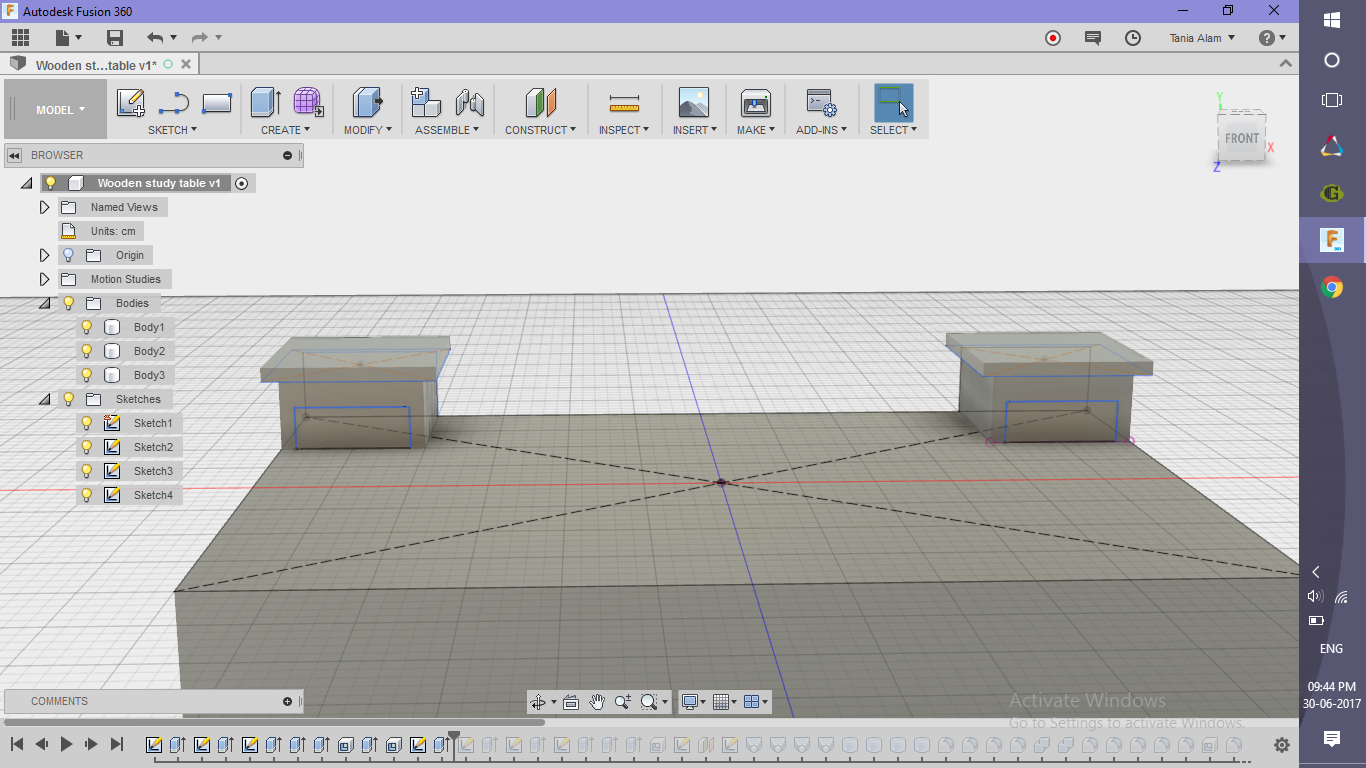The height and width of the screenshot is (768, 1366).
Task: Open the Tania Alam account menu
Action: pos(1202,38)
